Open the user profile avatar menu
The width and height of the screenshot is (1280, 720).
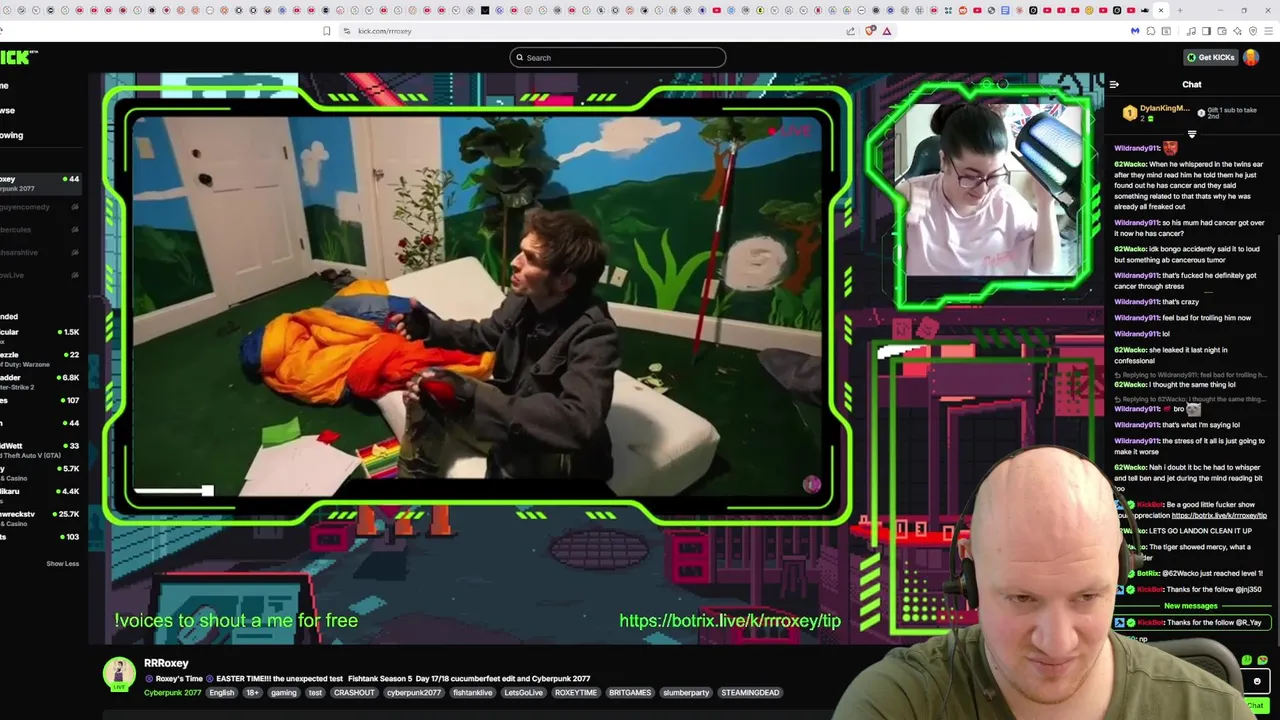1251,57
